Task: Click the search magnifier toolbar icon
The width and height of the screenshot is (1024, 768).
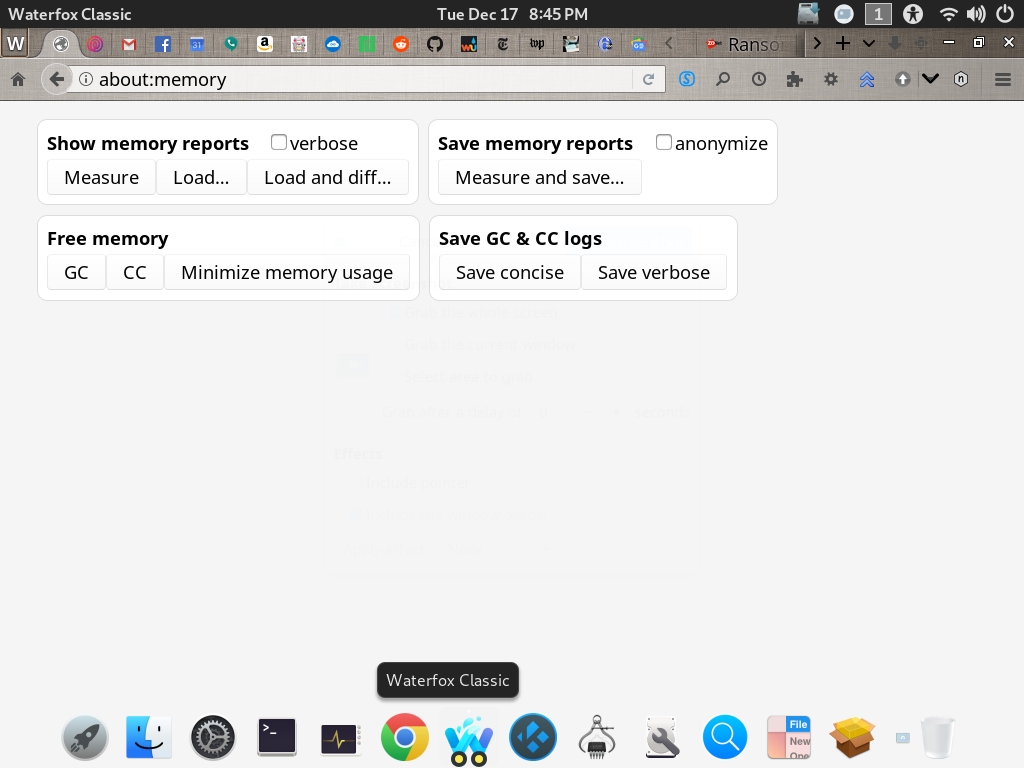Action: (723, 78)
